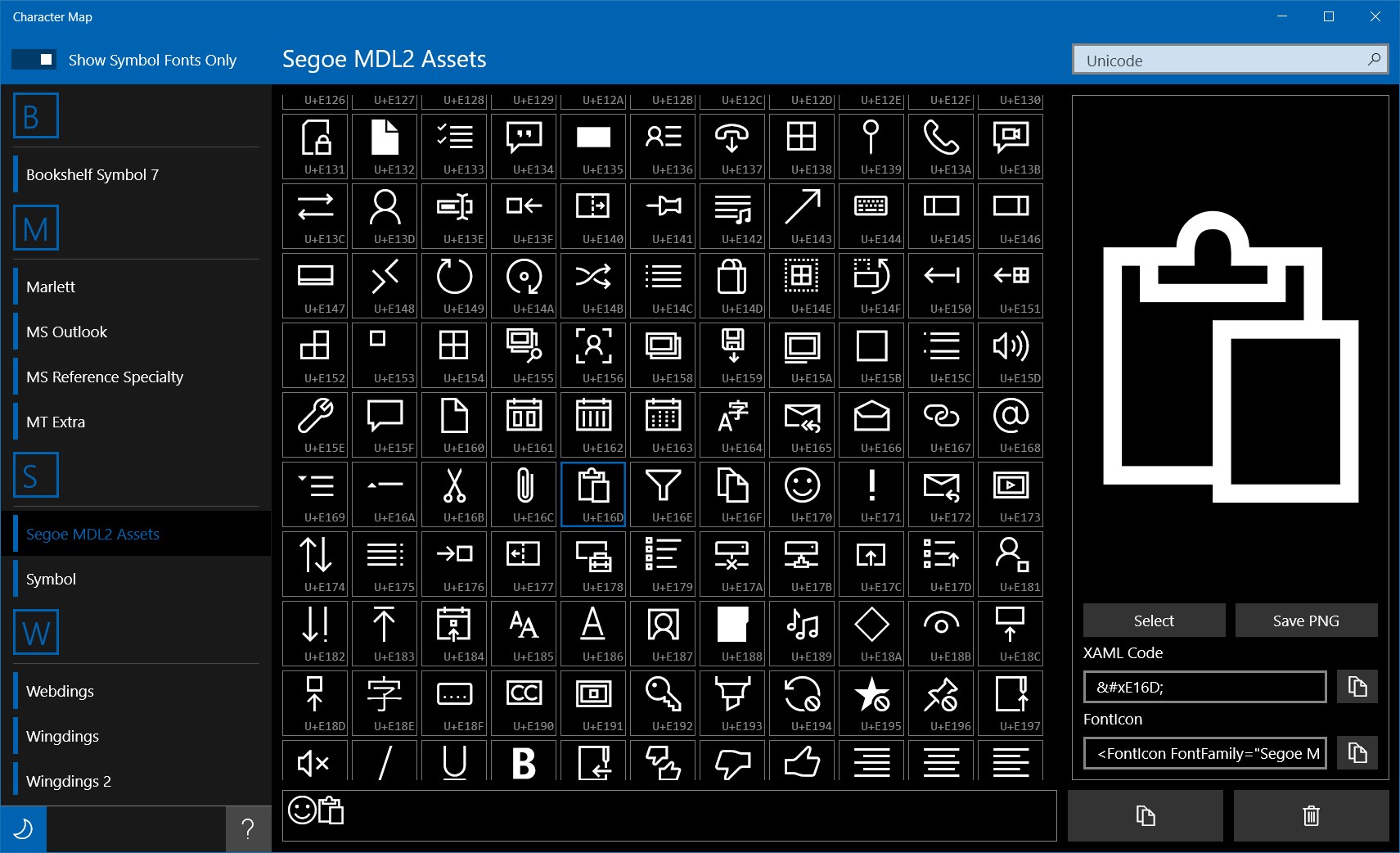Select the diamond shape glyph U+E18A
Image resolution: width=1400 pixels, height=853 pixels.
(x=871, y=633)
